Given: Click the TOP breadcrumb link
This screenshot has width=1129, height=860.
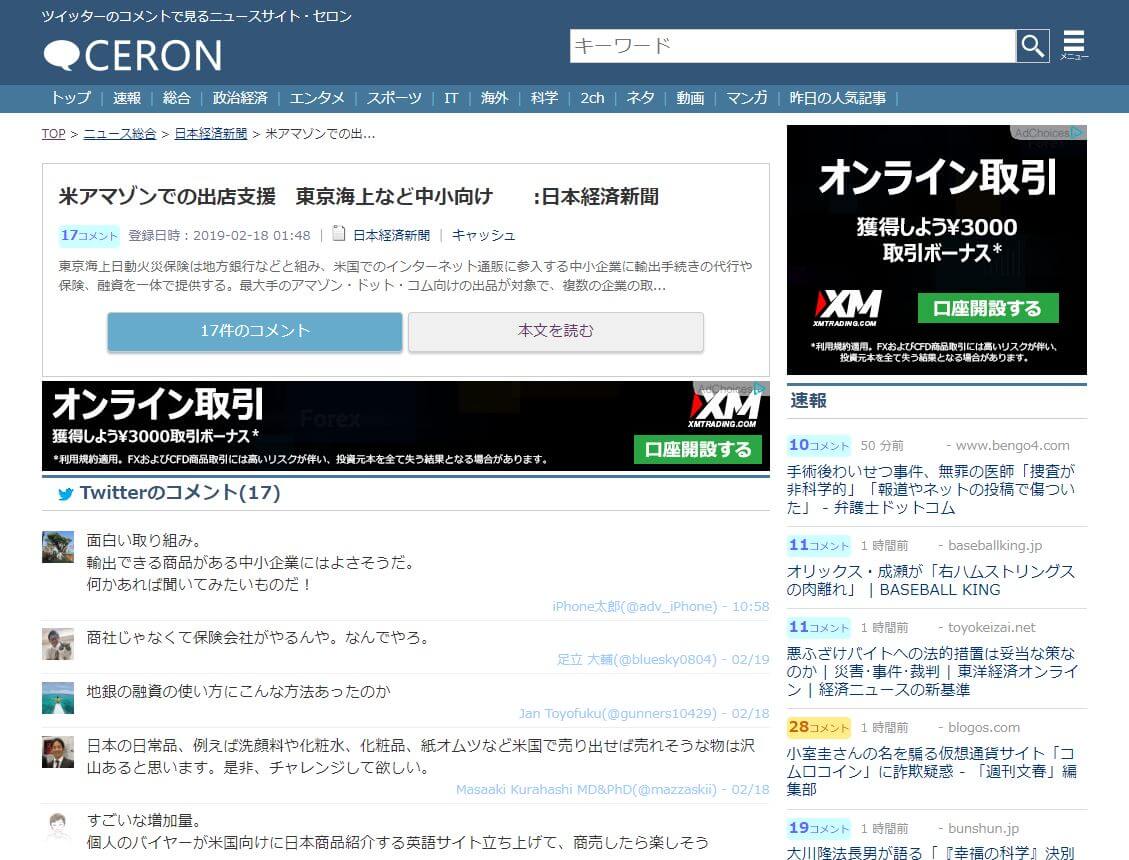Looking at the screenshot, I should coord(53,134).
